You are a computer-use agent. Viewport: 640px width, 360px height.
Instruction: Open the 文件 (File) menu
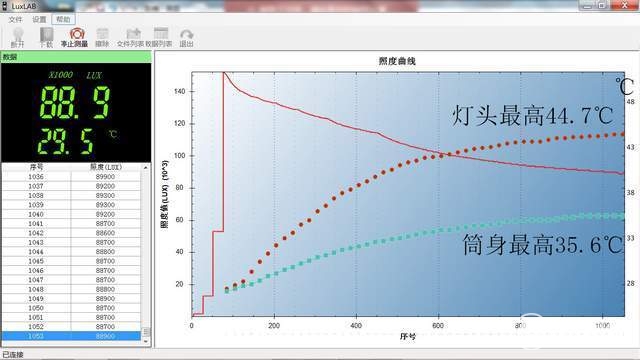tap(15, 19)
